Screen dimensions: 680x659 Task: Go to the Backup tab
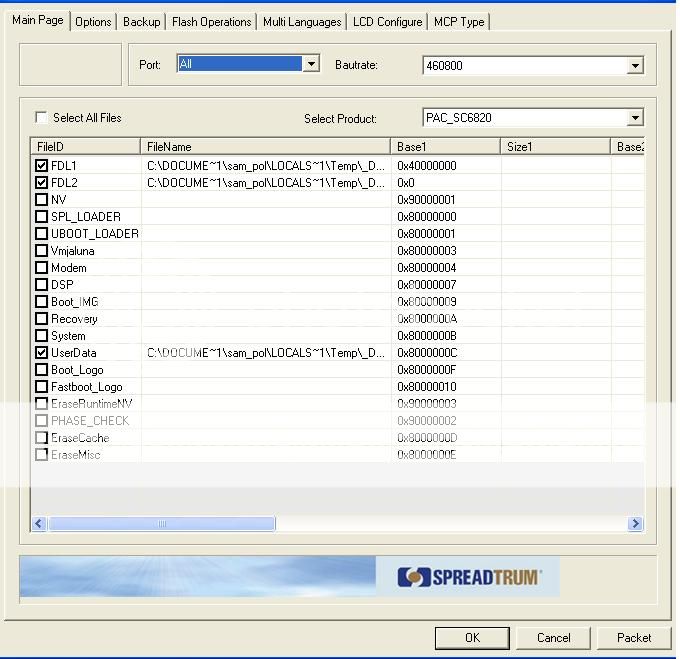coord(141,22)
